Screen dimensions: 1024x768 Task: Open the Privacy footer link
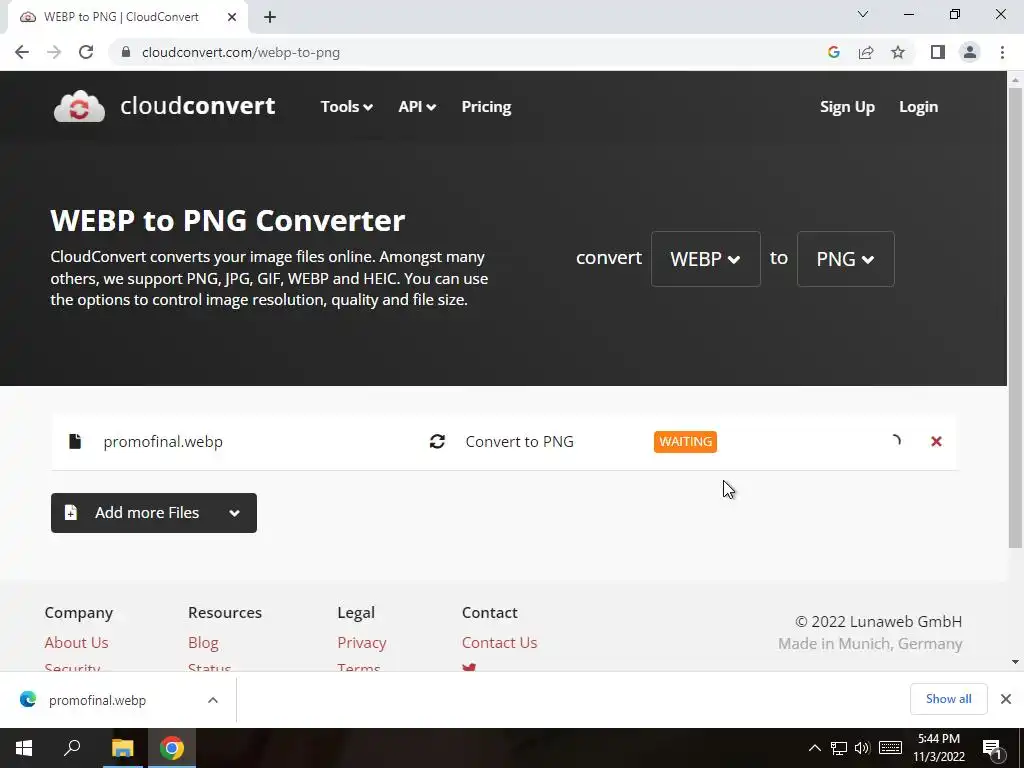pos(362,643)
